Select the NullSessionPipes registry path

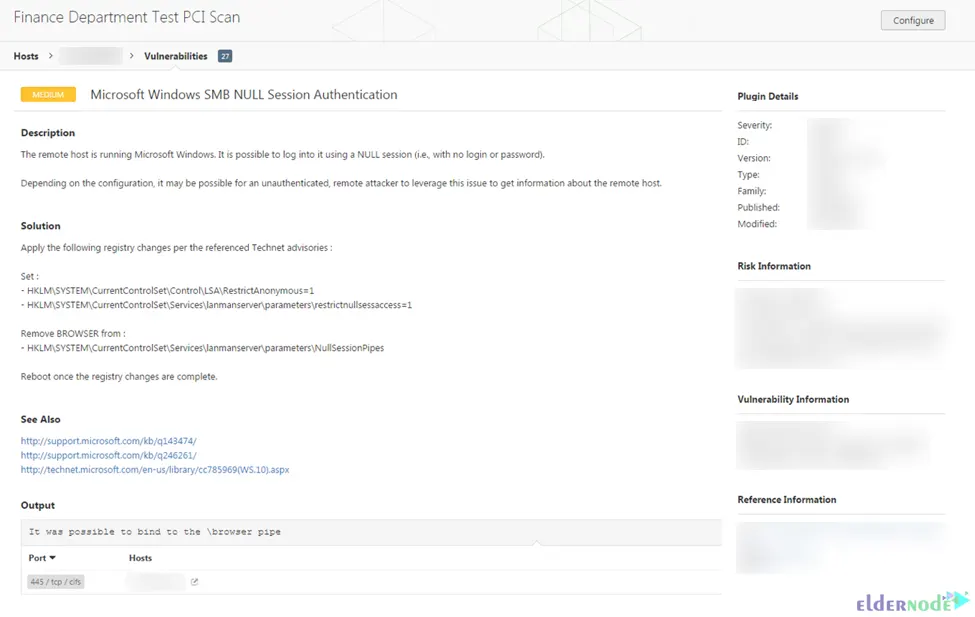click(202, 348)
